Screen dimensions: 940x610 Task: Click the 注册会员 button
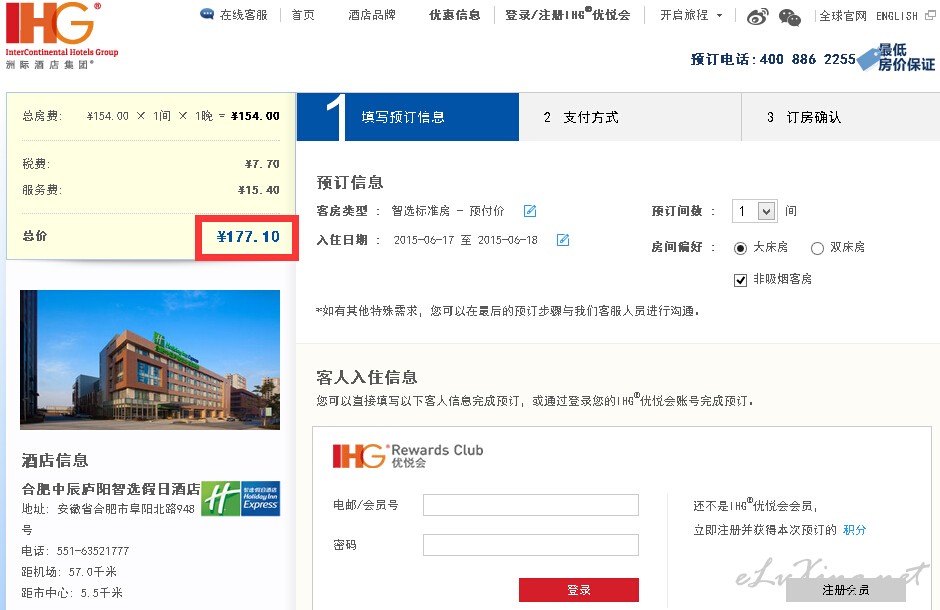tap(845, 590)
